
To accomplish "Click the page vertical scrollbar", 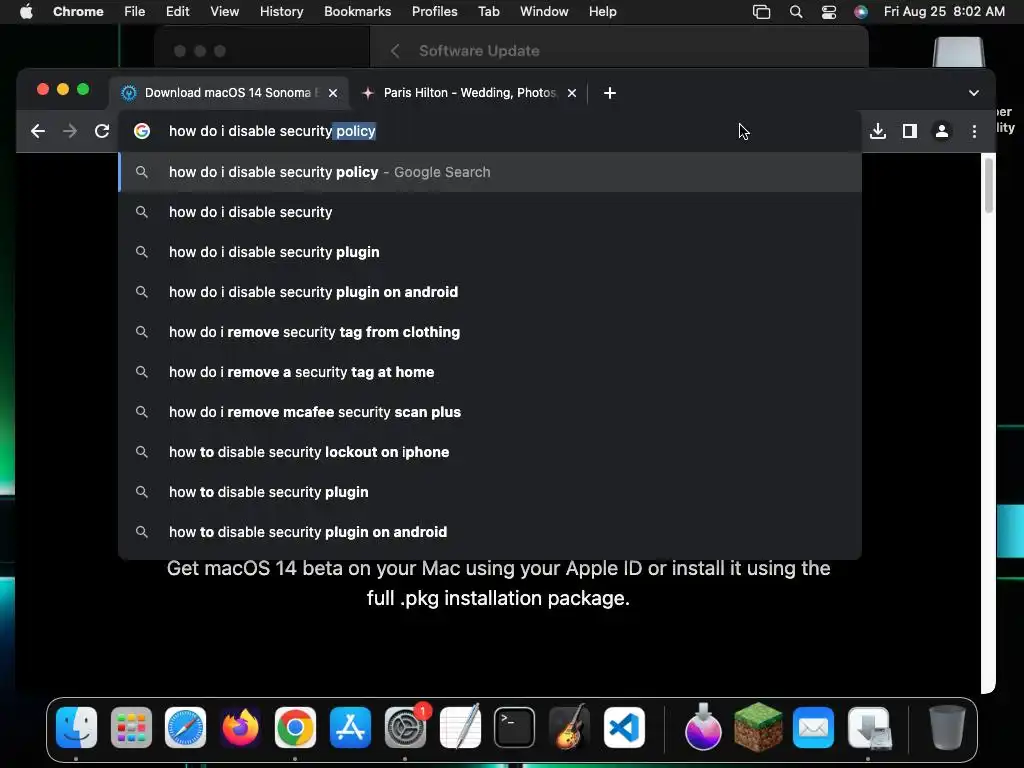I will pos(989,185).
